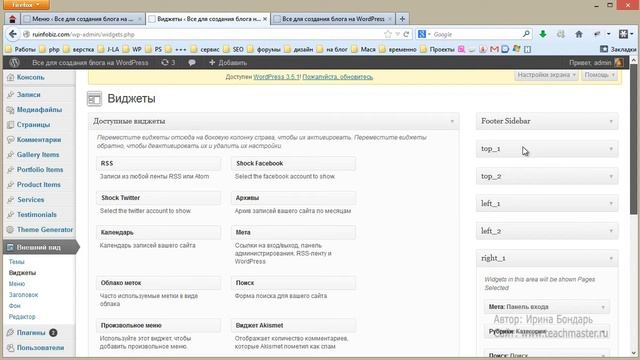Select the Произвольное меню widget
The height and width of the screenshot is (360, 640).
159,325
